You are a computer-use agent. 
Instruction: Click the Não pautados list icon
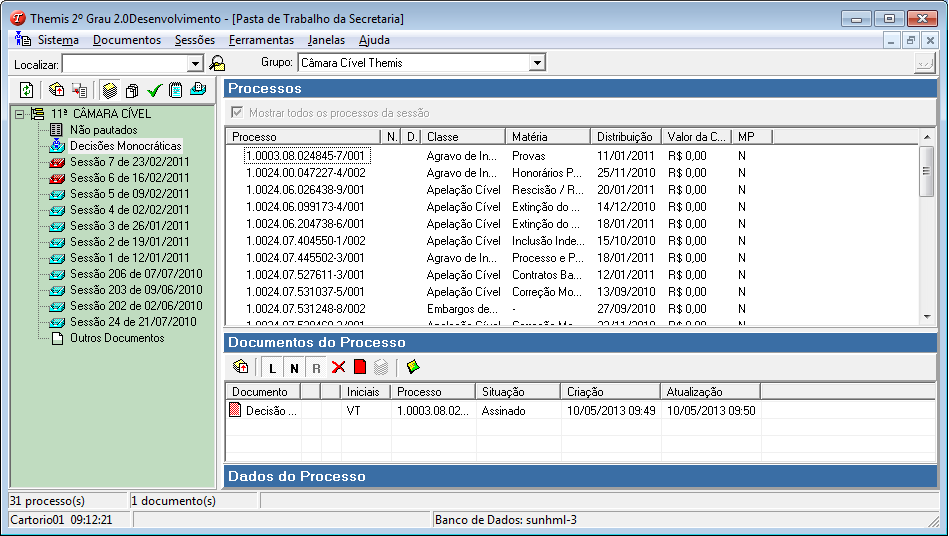(x=56, y=129)
